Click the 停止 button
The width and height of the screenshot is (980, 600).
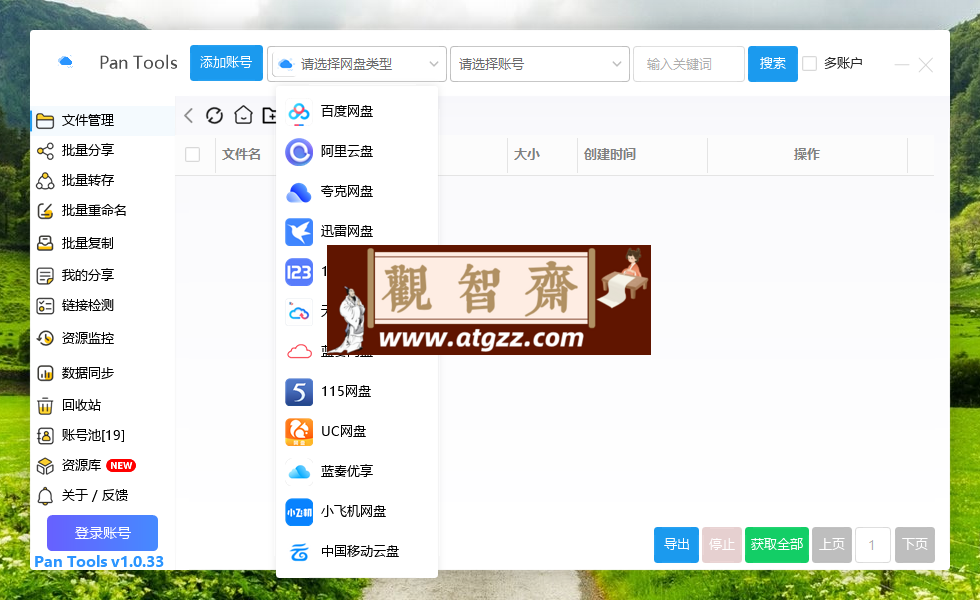[722, 545]
